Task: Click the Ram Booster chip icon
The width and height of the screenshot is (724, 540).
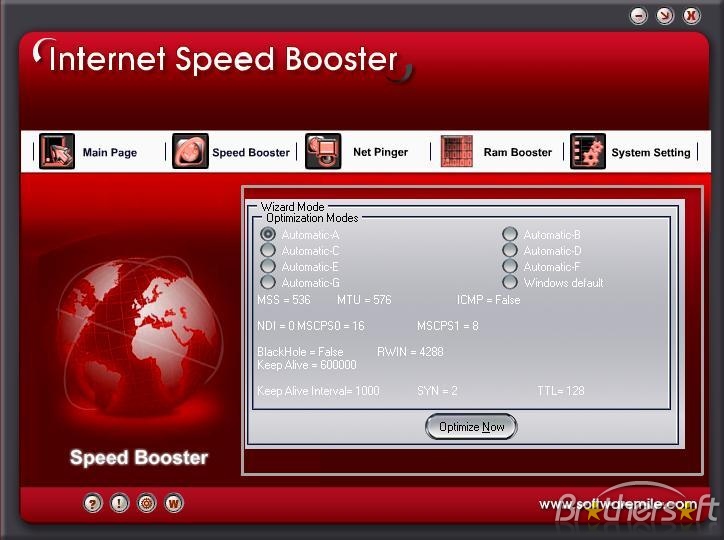Action: (457, 151)
